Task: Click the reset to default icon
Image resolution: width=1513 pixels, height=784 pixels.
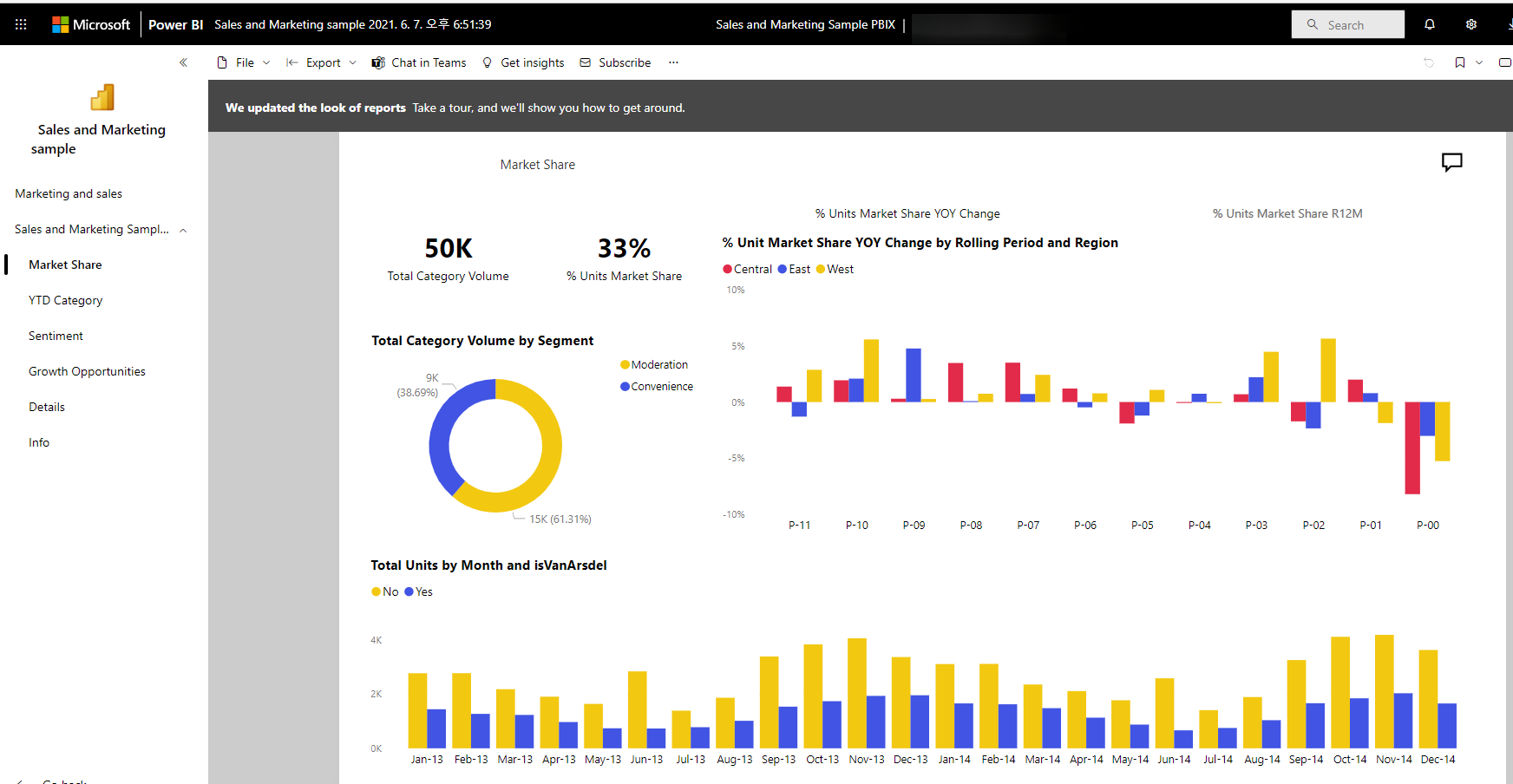Action: [1429, 62]
